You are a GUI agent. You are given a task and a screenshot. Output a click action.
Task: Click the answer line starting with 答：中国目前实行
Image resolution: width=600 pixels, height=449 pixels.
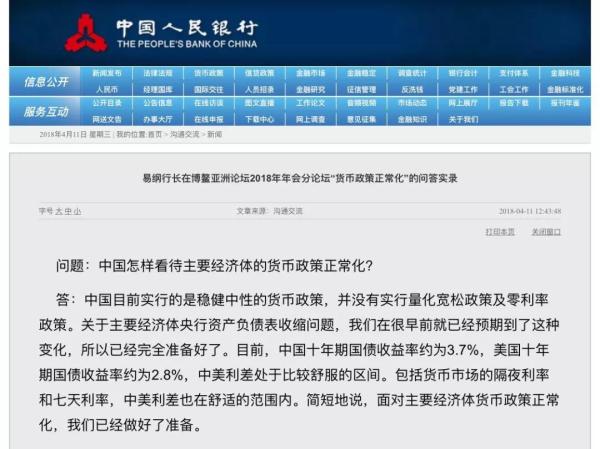point(302,300)
